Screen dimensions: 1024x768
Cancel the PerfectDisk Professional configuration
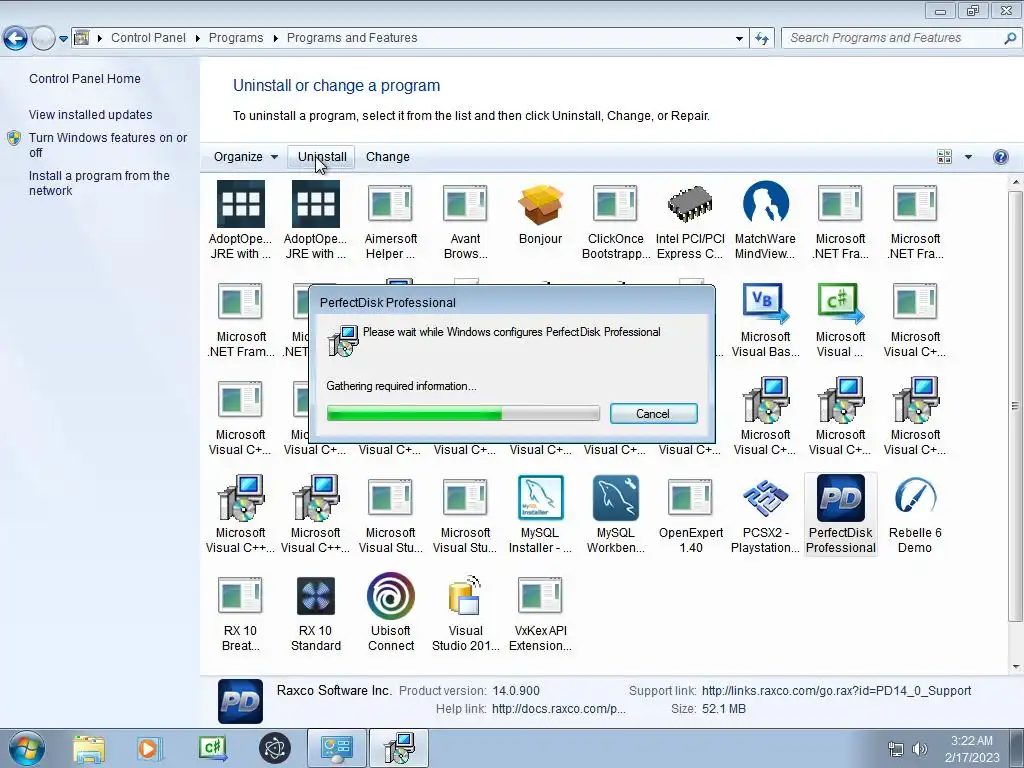[x=653, y=413]
